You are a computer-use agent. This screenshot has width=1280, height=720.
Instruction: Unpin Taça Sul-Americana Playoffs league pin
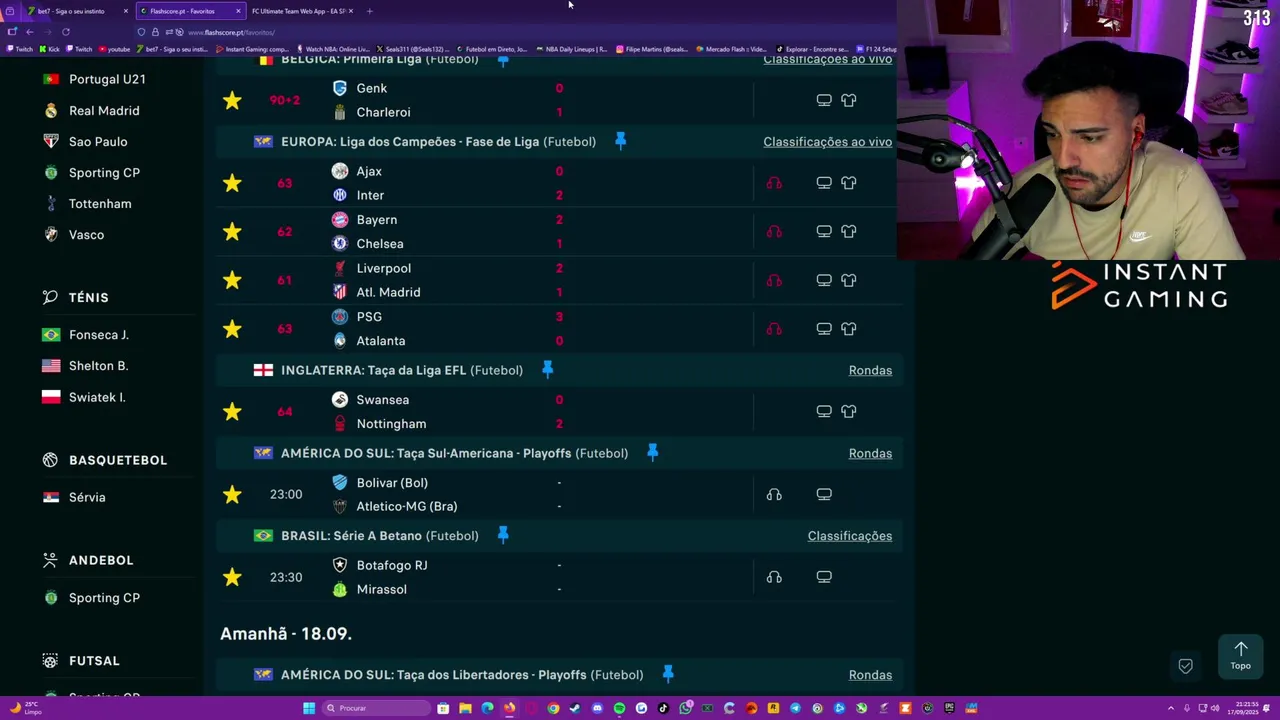pyautogui.click(x=652, y=453)
